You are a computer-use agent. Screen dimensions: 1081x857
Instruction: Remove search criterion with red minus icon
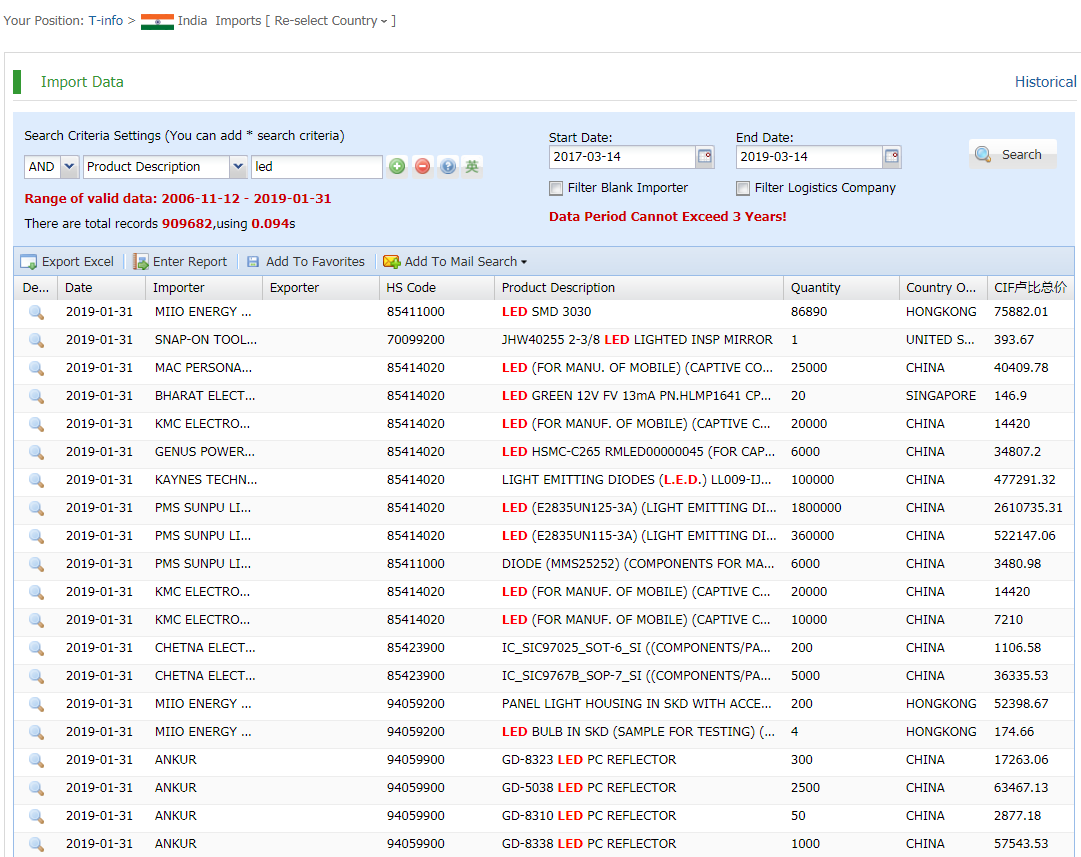tap(422, 167)
